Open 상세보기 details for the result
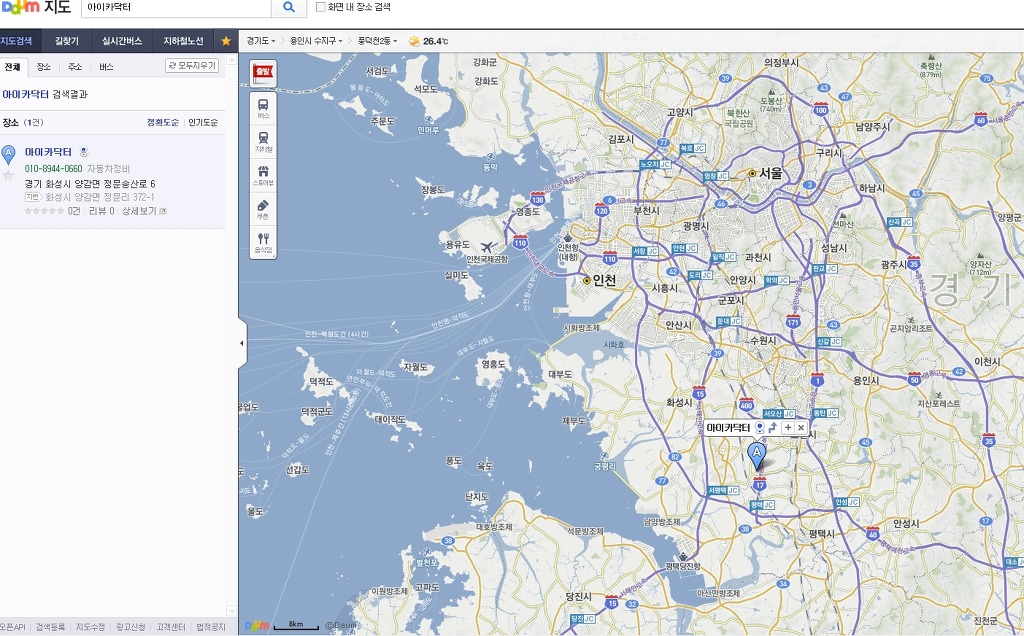Screen dimensions: 1024x636 point(144,211)
